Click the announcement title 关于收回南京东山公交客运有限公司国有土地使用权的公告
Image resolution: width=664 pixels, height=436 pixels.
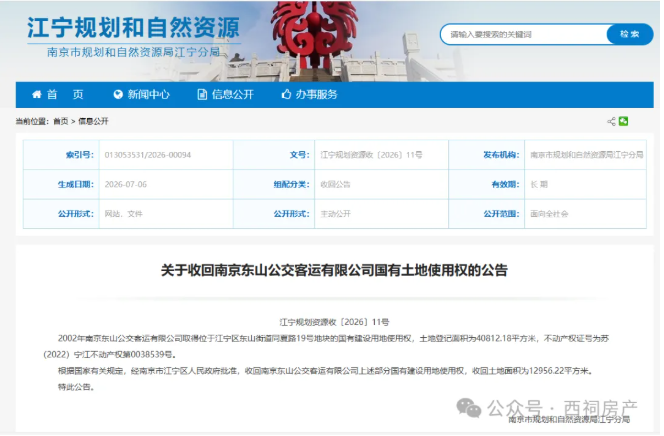click(334, 270)
